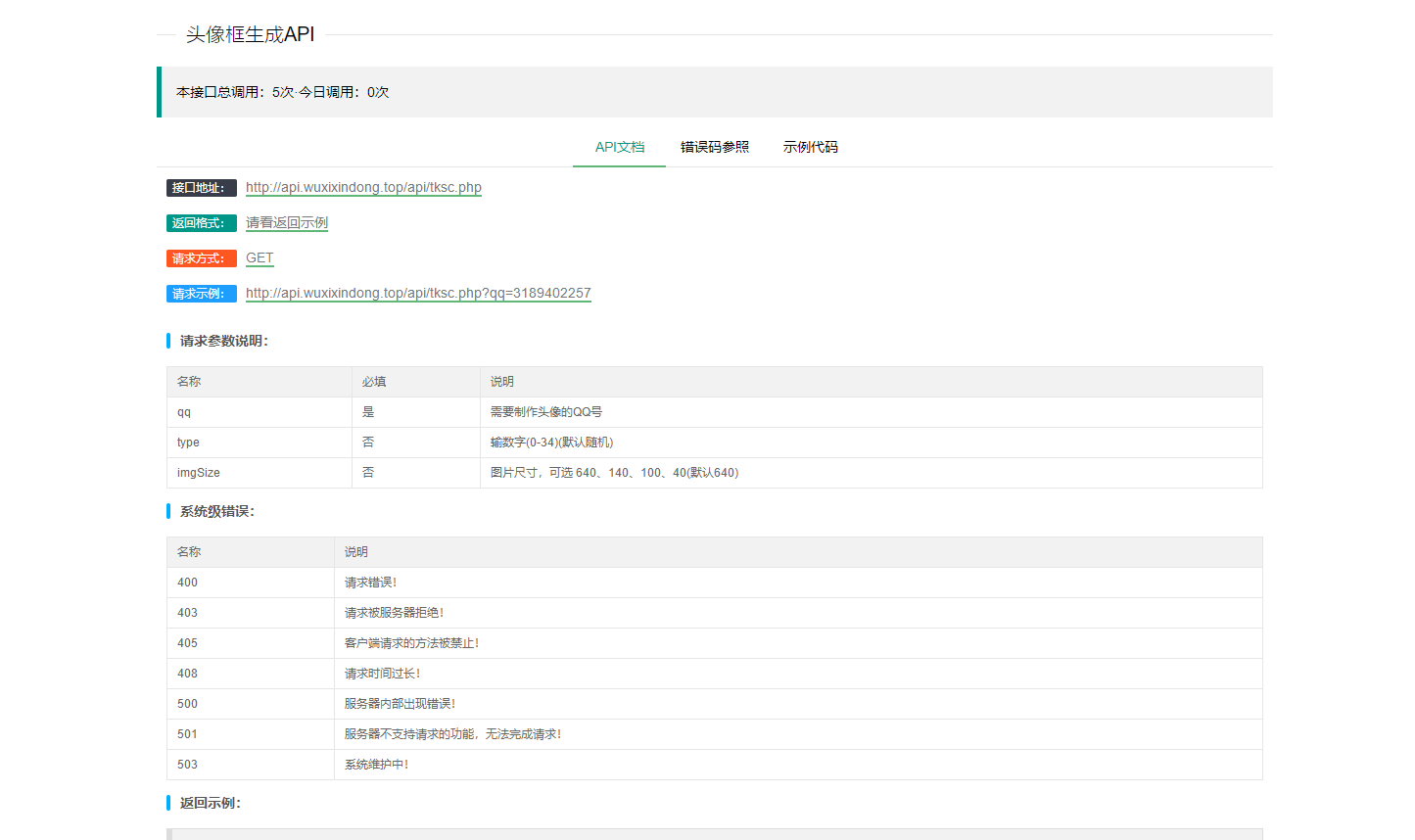Click the dark 接口地址 label badge
Image resolution: width=1415 pixels, height=840 pixels.
pyautogui.click(x=201, y=188)
